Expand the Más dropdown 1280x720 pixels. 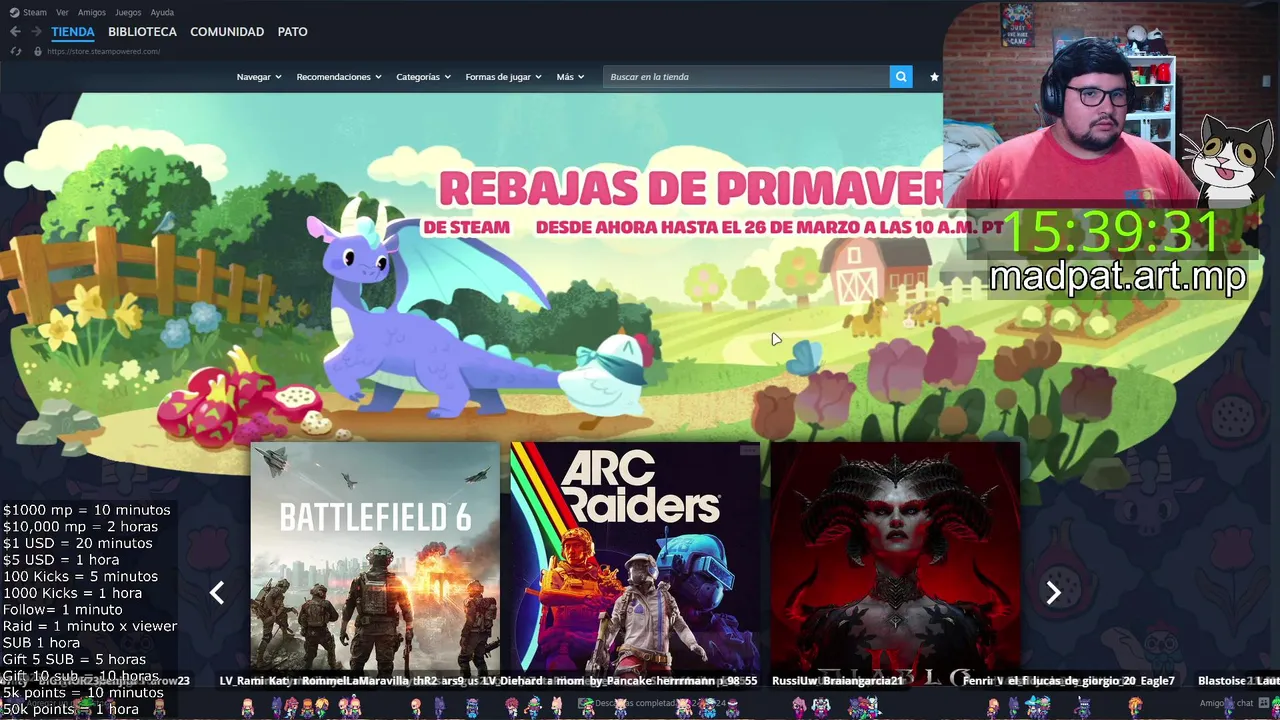coord(570,77)
